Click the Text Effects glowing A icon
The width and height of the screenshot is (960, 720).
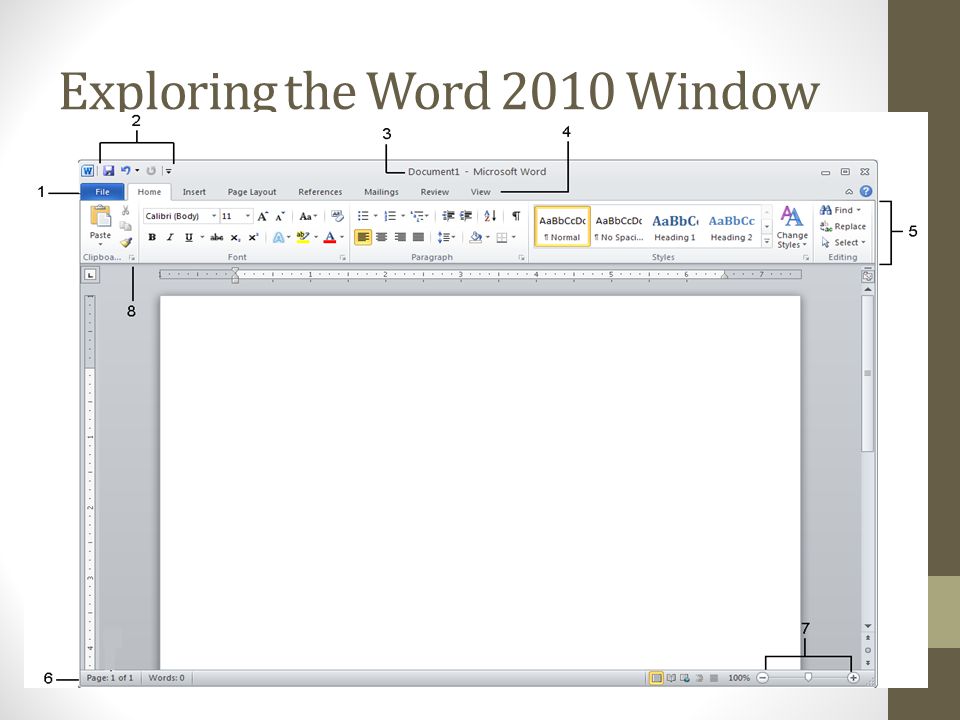tap(278, 238)
